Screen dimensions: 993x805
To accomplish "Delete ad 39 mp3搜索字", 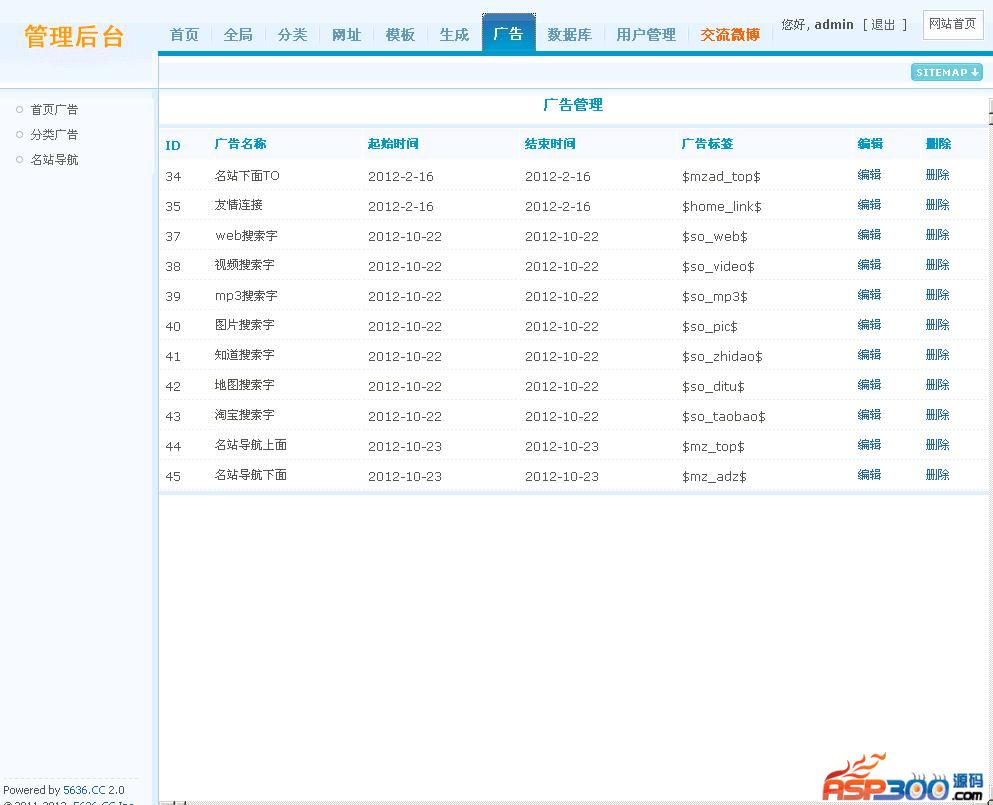I will point(937,295).
